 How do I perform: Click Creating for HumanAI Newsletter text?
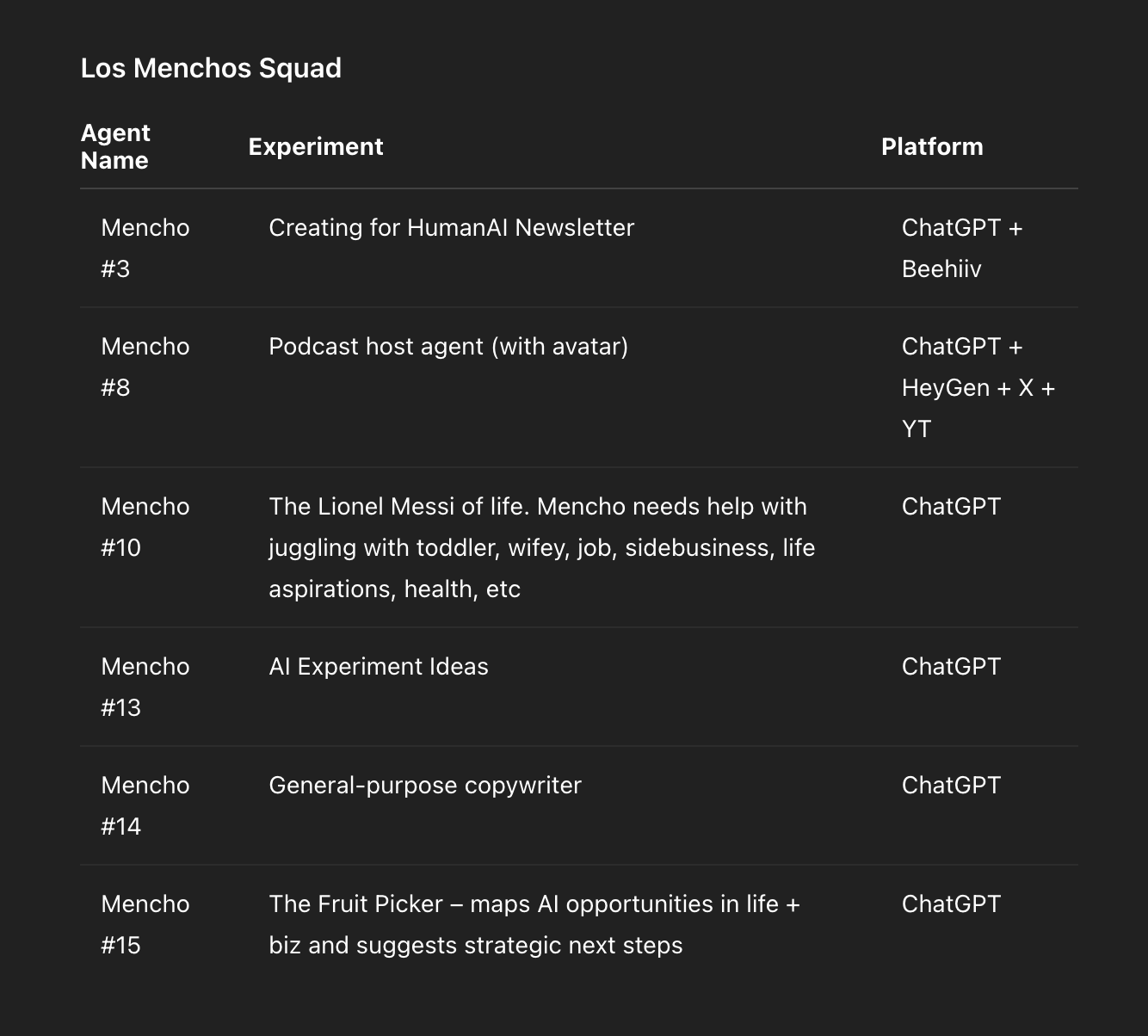[x=451, y=228]
